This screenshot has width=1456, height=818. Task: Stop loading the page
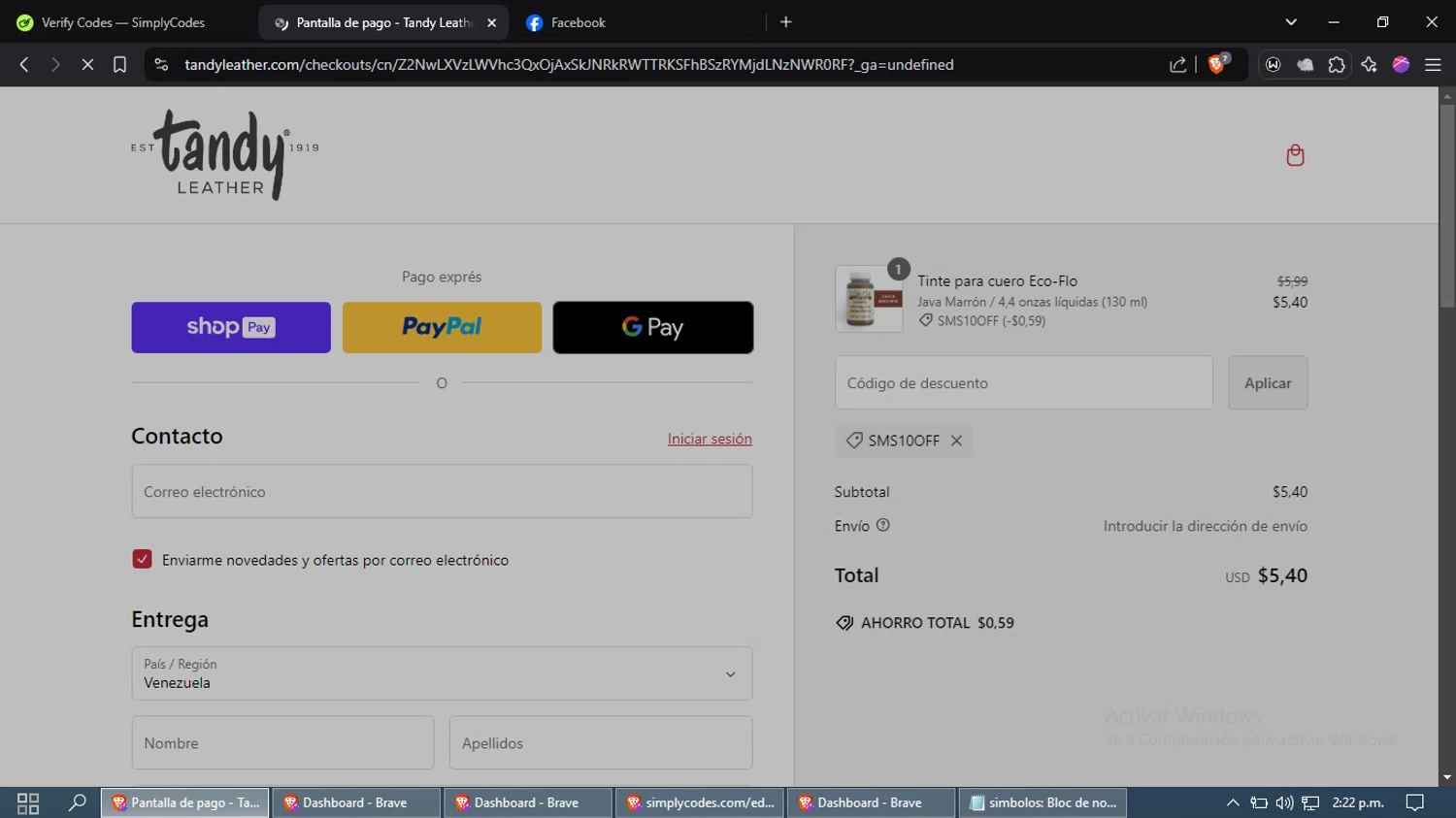[x=87, y=65]
